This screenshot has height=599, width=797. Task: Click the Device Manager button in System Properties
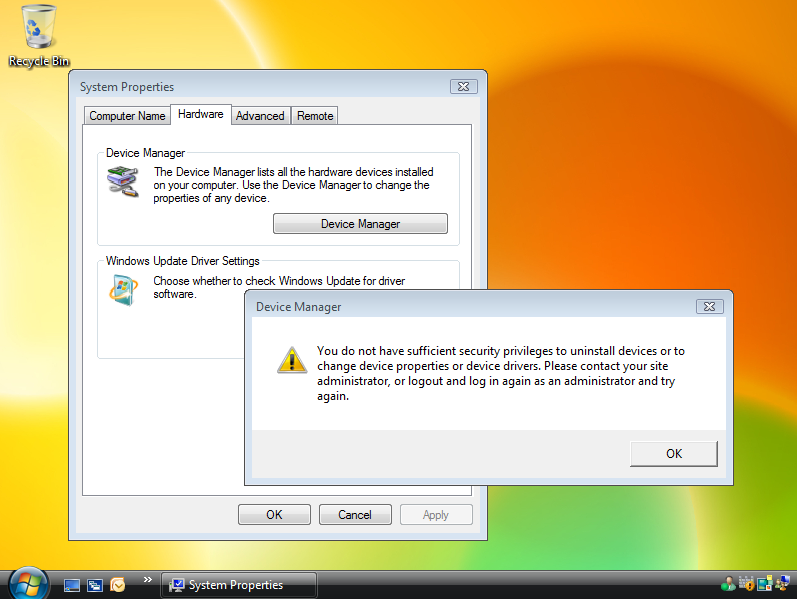coord(360,224)
